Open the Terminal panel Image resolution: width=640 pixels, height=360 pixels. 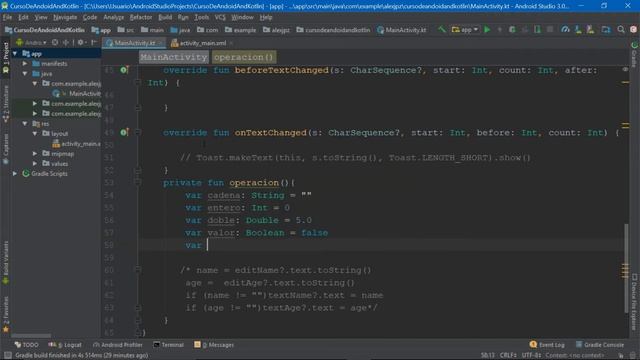(x=168, y=345)
